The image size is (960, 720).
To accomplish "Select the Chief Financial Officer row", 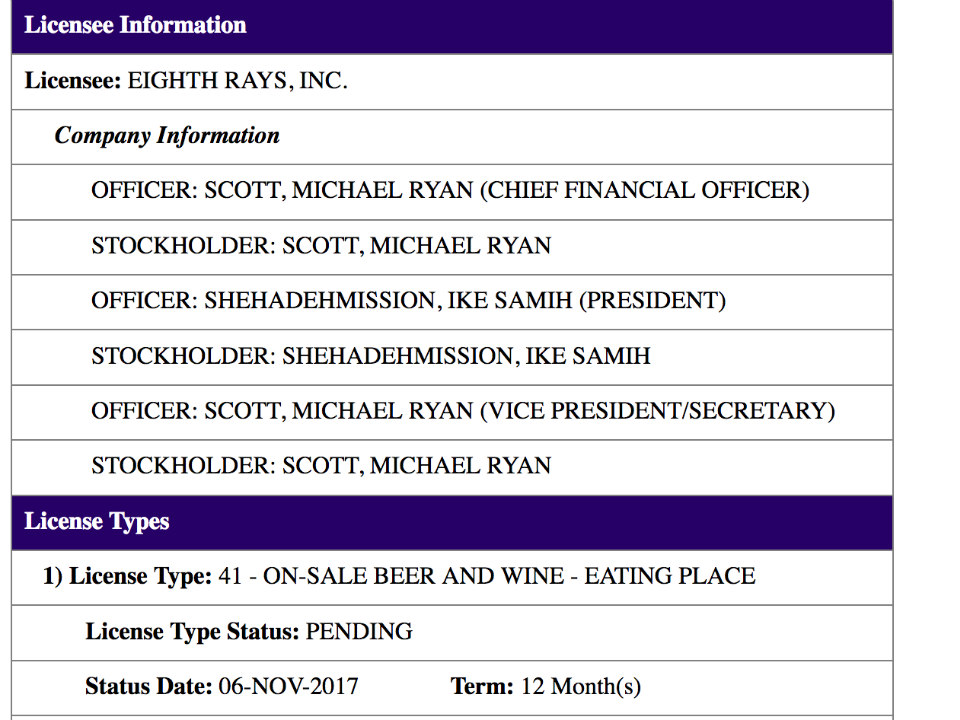I will 452,192.
